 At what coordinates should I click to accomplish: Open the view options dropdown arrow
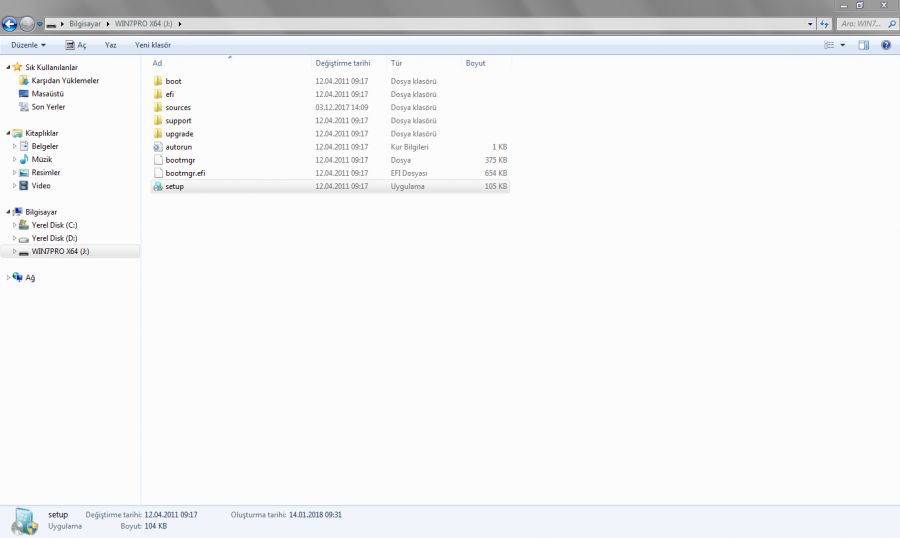843,45
